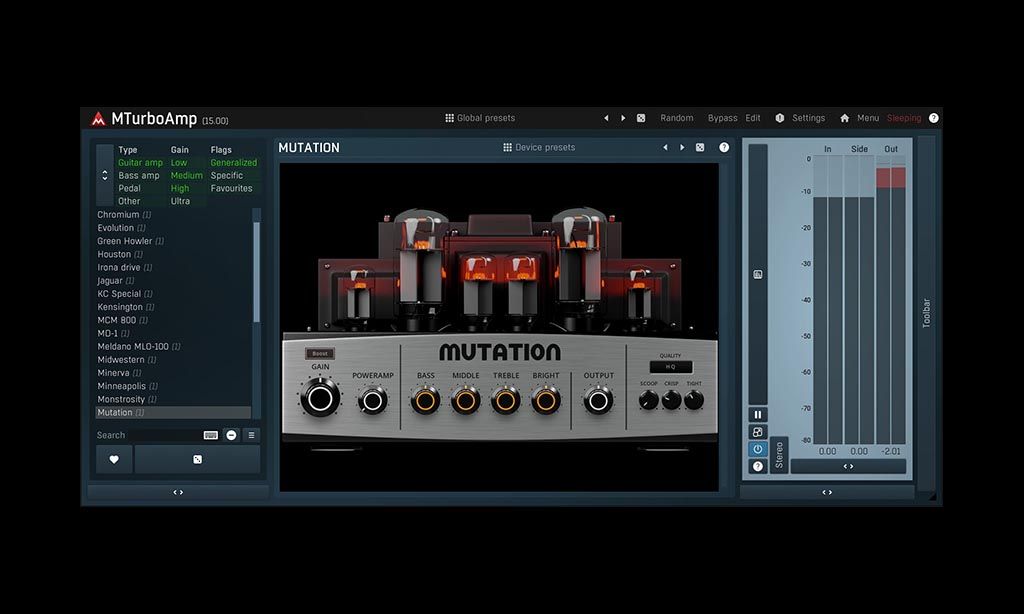
Task: Click the minus circle icon by search
Action: (231, 435)
